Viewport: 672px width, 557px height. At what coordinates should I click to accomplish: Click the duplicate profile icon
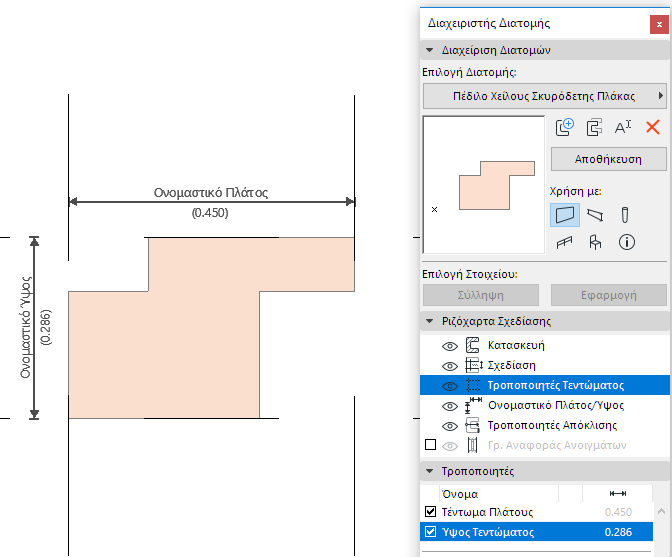[x=594, y=127]
